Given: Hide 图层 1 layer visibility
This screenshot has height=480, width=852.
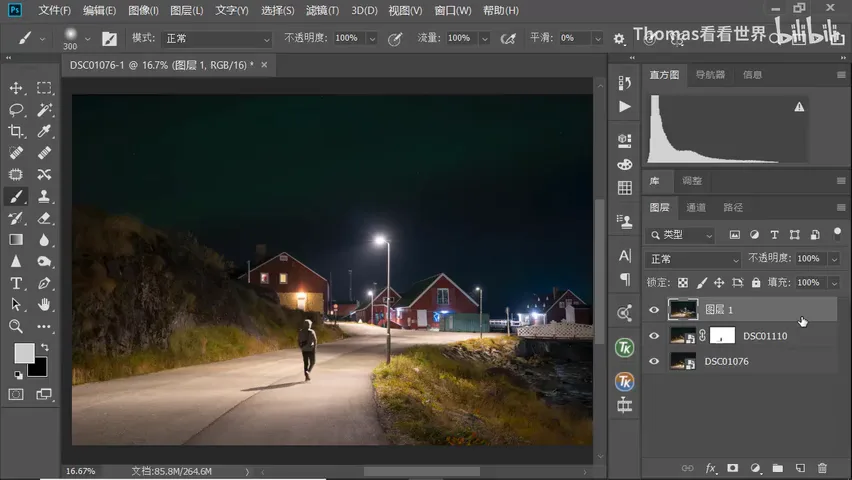Looking at the screenshot, I should click(654, 310).
